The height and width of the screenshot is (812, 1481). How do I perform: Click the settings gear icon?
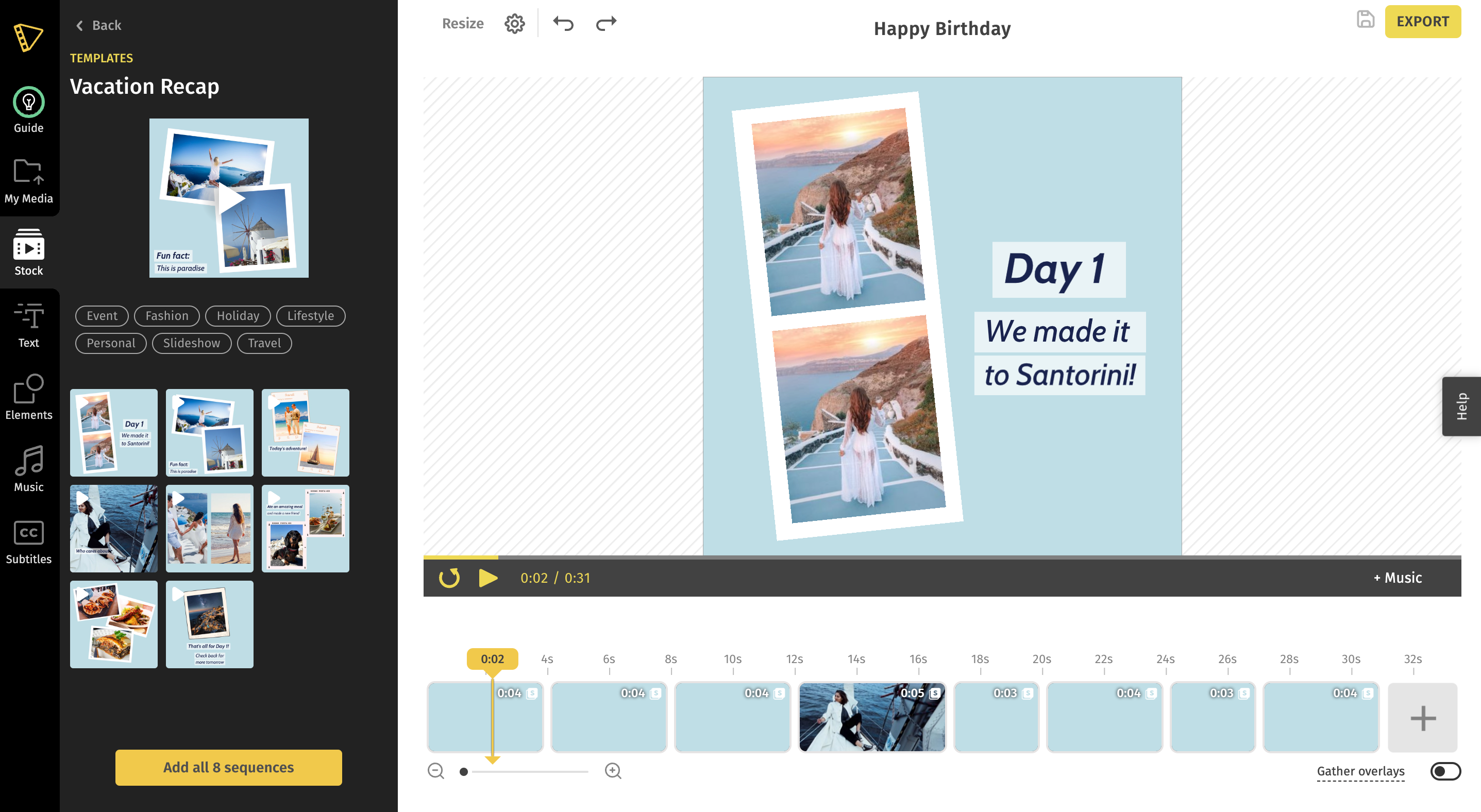[x=514, y=24]
